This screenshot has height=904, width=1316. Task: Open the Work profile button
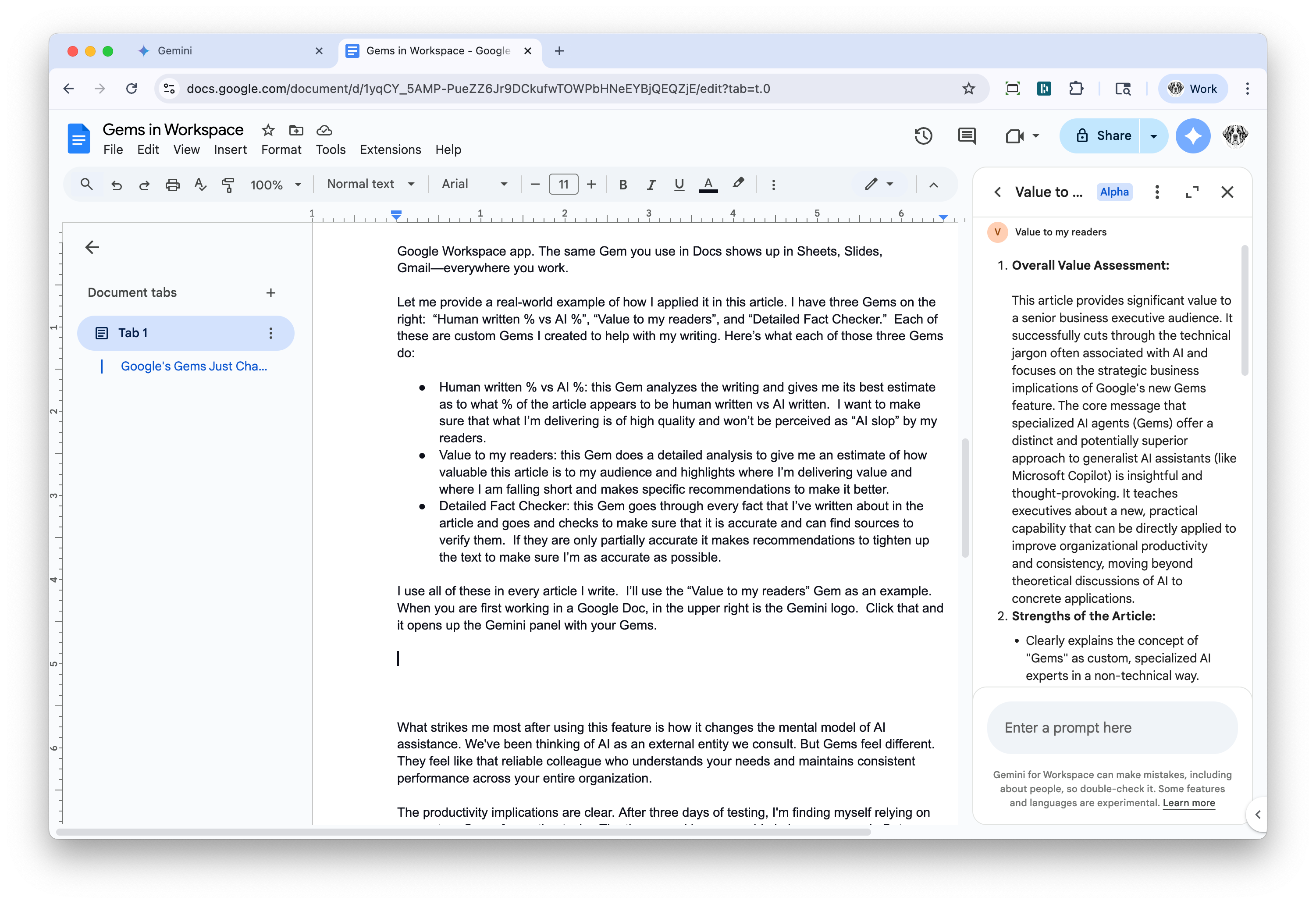click(x=1193, y=89)
